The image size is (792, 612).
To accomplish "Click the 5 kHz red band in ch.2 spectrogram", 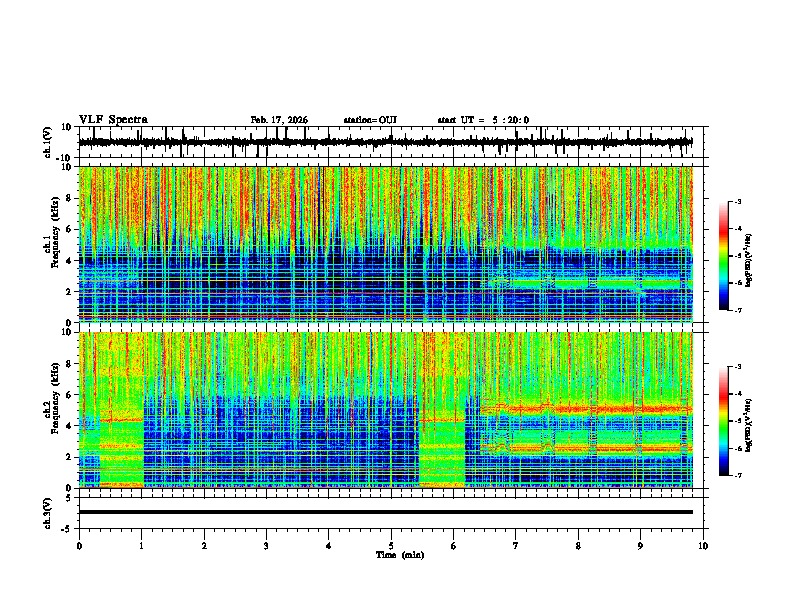I will (586, 409).
